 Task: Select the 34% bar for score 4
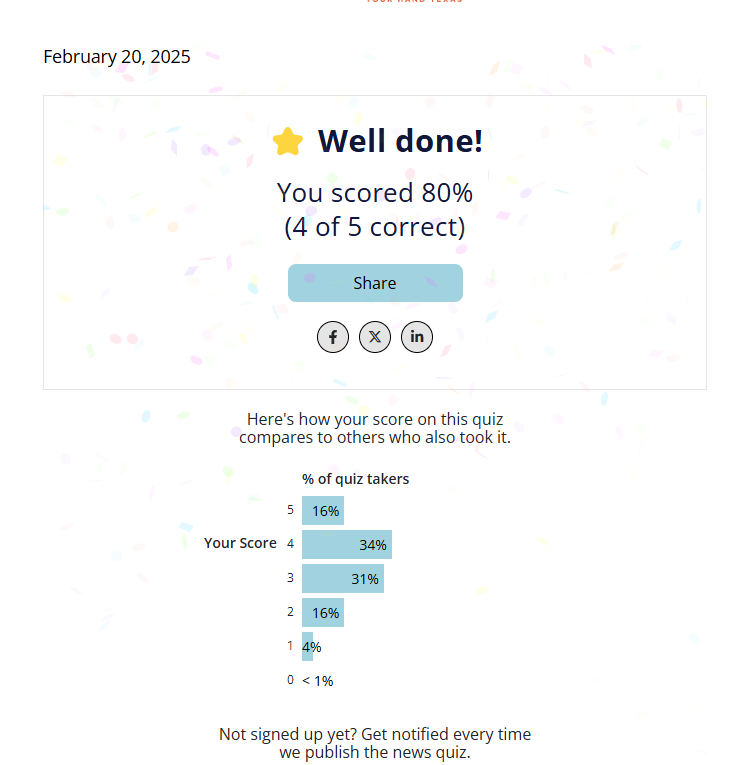347,544
